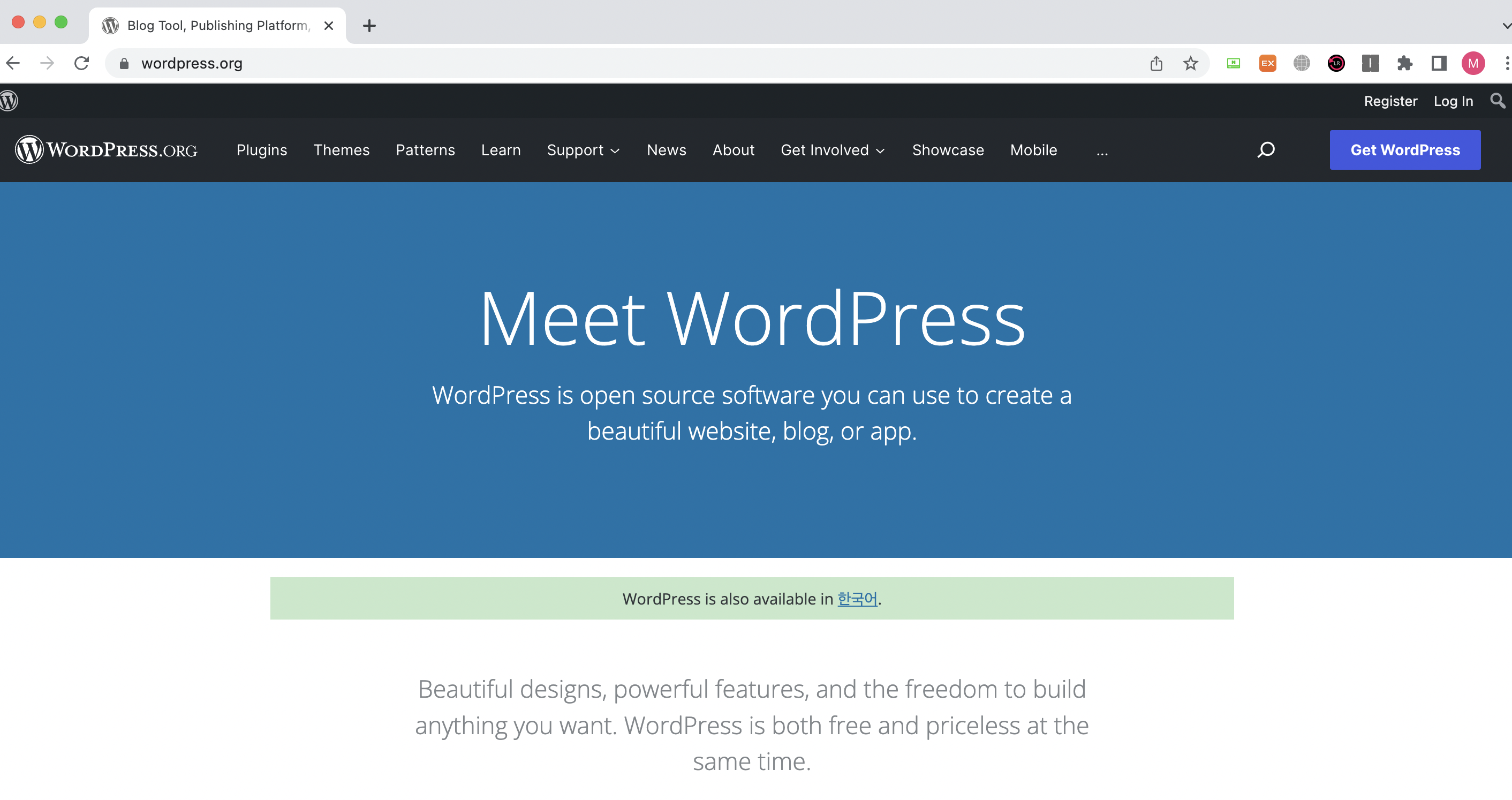The image size is (1512, 800).
Task: Follow the 한국어 language link
Action: 857,599
